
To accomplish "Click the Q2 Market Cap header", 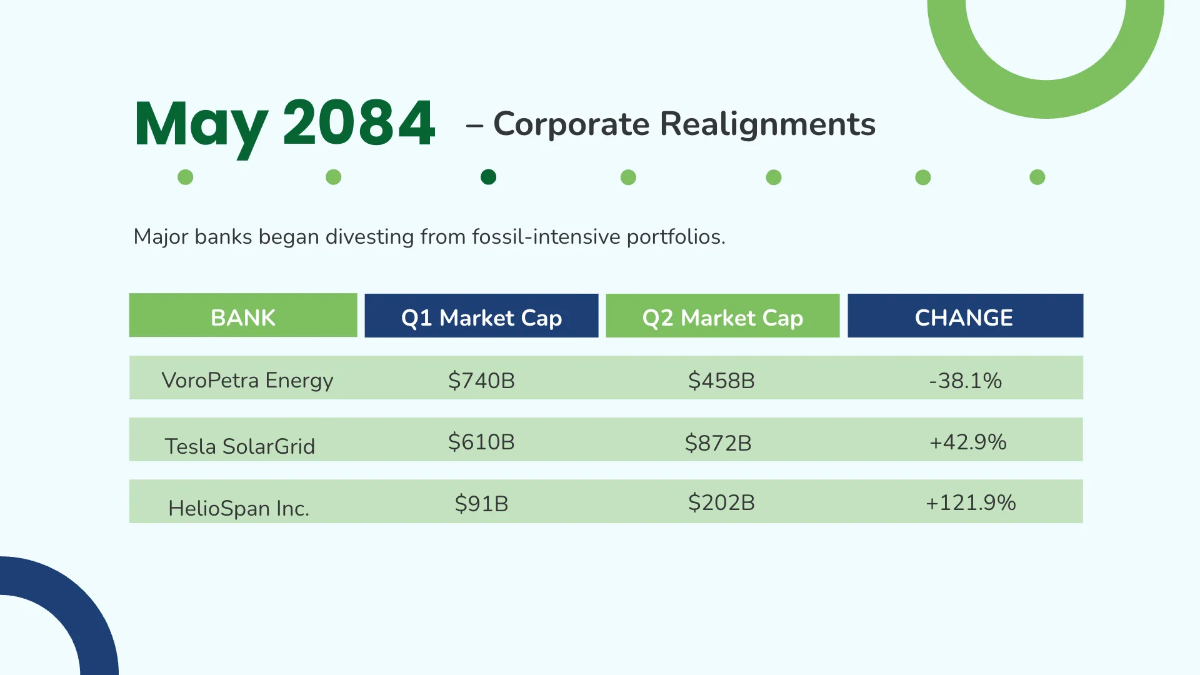I will 722,318.
